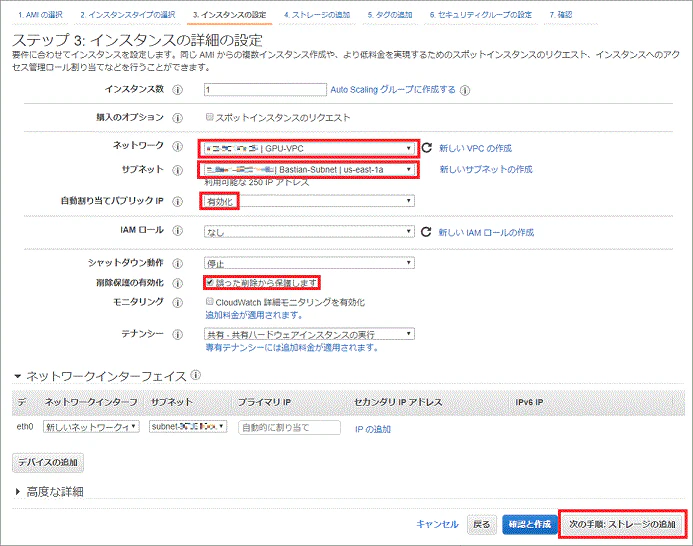Click キャンセル link at bottom
This screenshot has height=546, width=693.
[438, 524]
